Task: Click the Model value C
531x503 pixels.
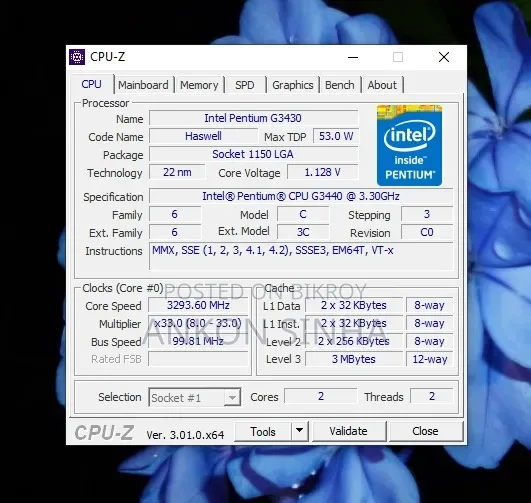Action: tap(303, 214)
